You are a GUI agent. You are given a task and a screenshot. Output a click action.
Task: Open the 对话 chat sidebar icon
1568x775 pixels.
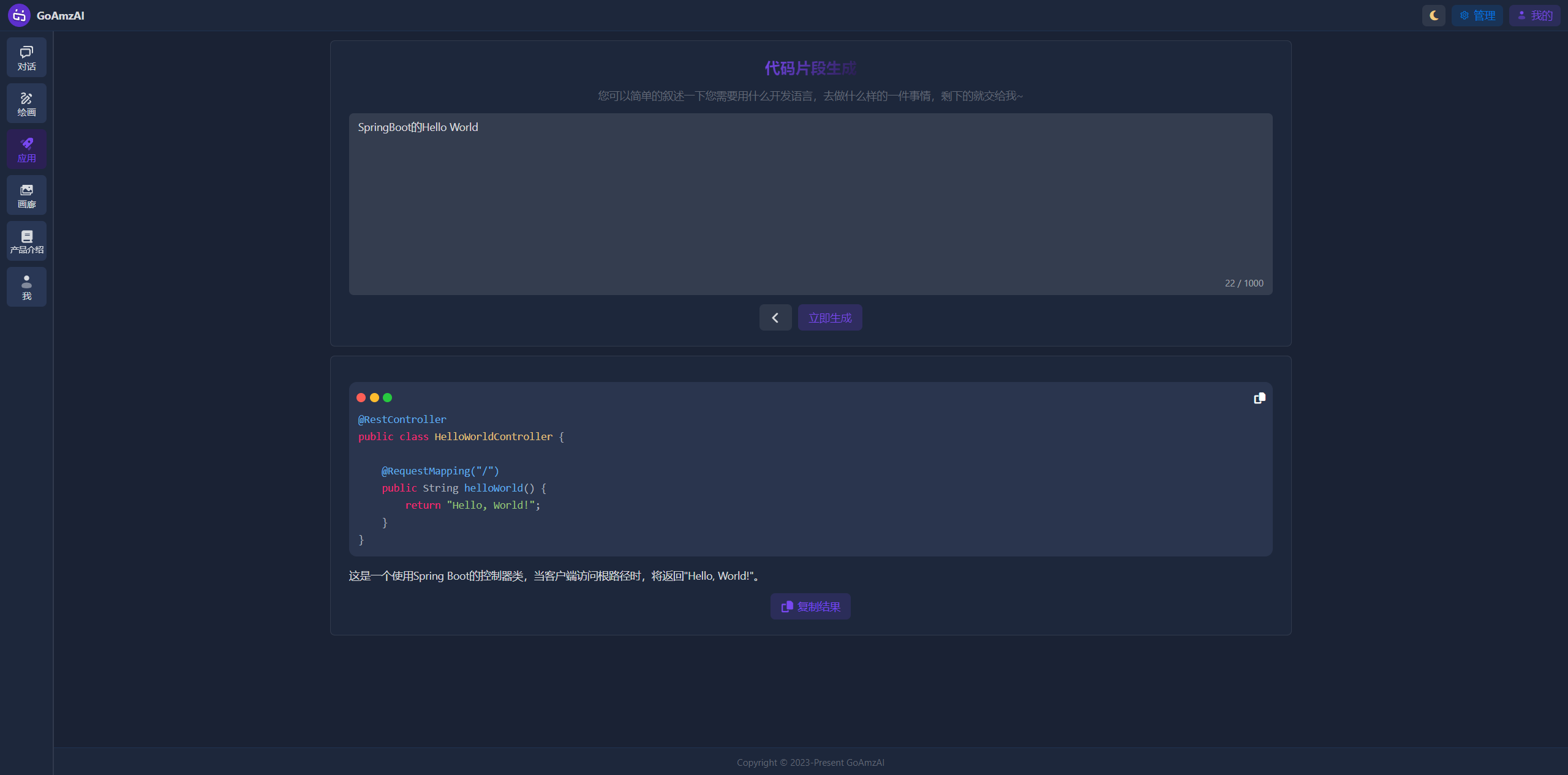(x=26, y=58)
